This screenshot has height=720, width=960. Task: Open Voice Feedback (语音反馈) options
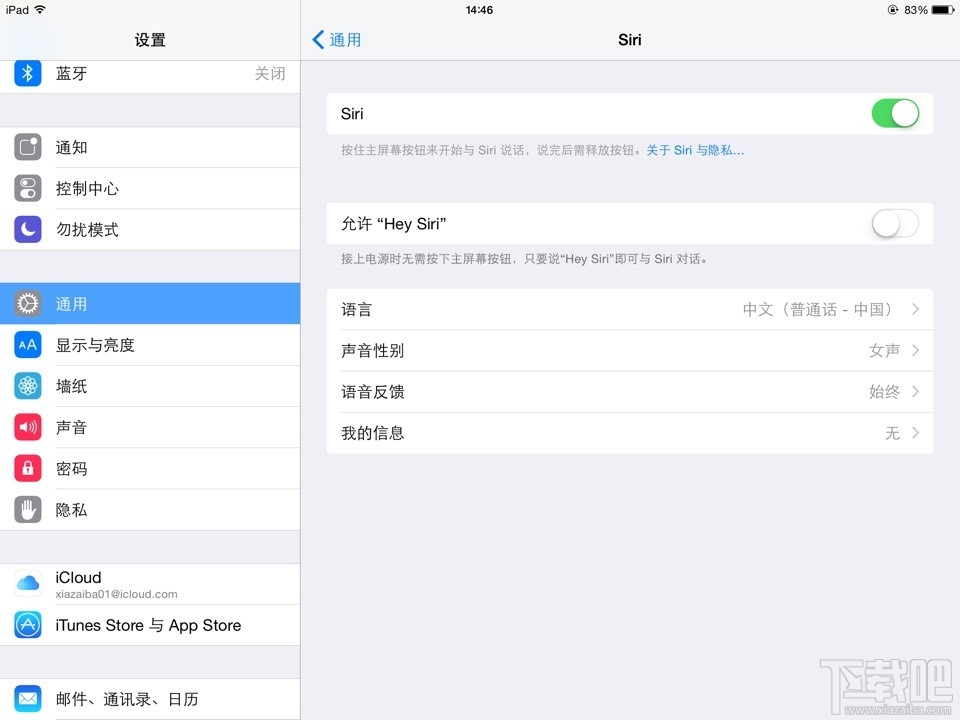click(x=630, y=391)
